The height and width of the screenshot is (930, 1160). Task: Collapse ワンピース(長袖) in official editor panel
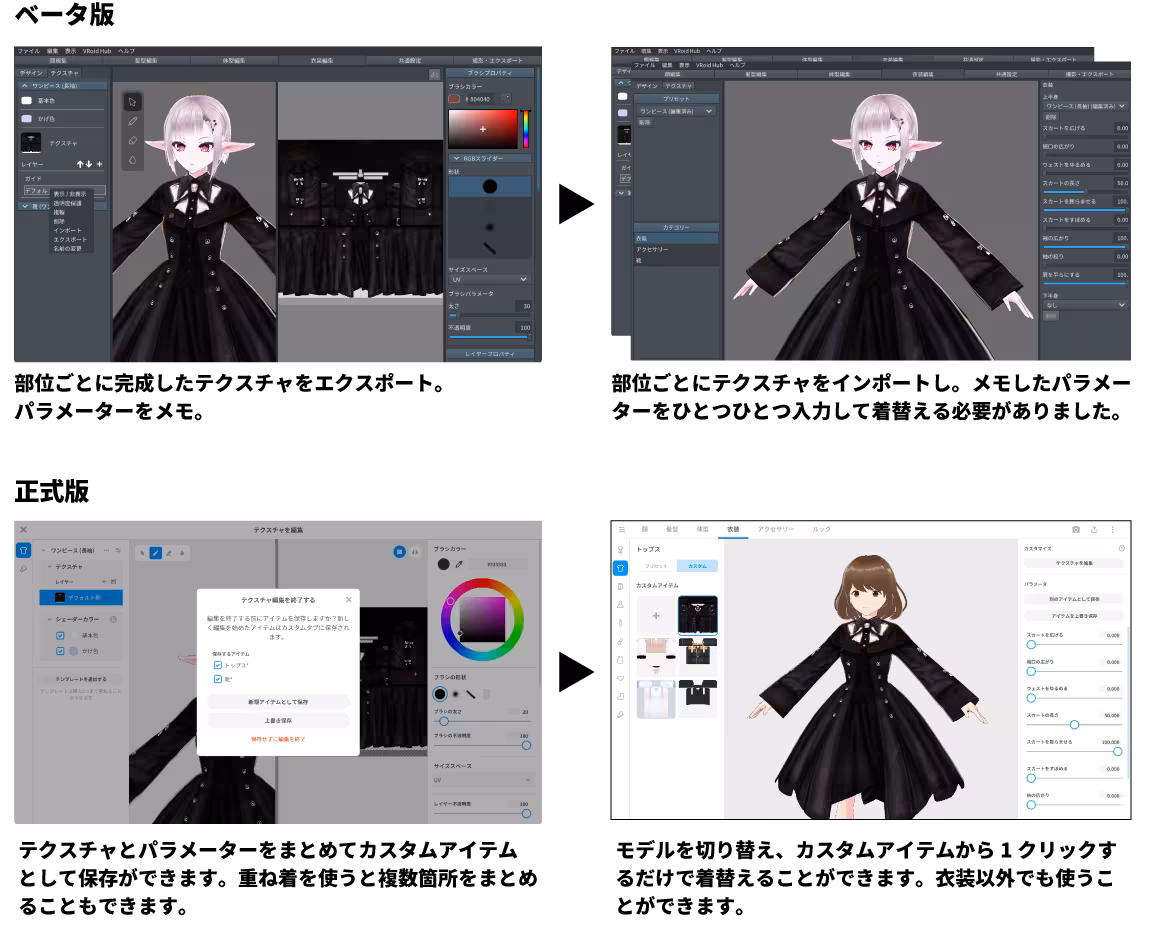[x=44, y=550]
